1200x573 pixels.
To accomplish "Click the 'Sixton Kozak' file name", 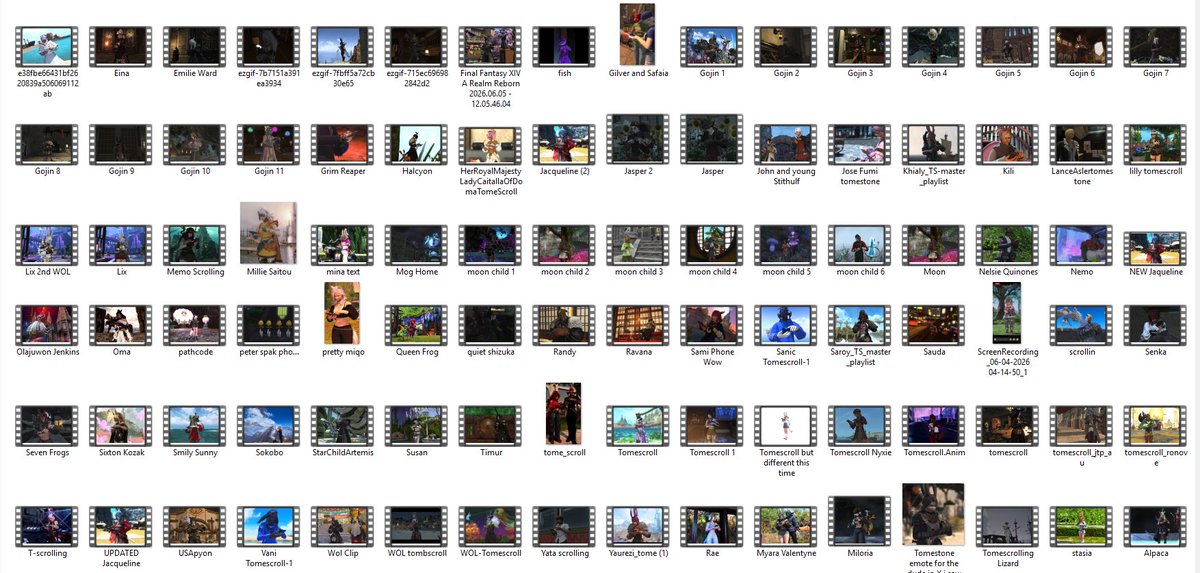I will click(119, 452).
